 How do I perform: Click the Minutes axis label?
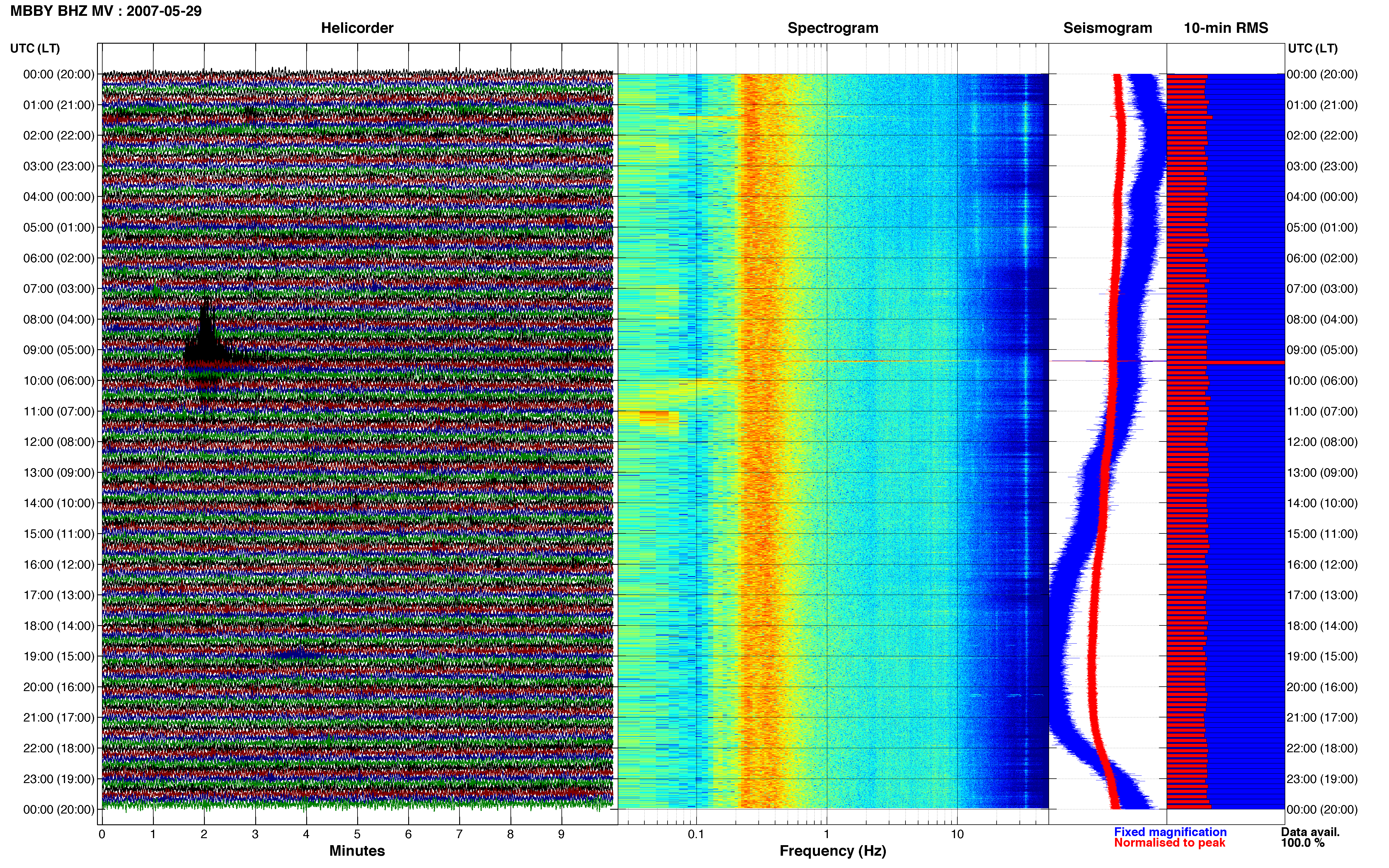pos(357,851)
